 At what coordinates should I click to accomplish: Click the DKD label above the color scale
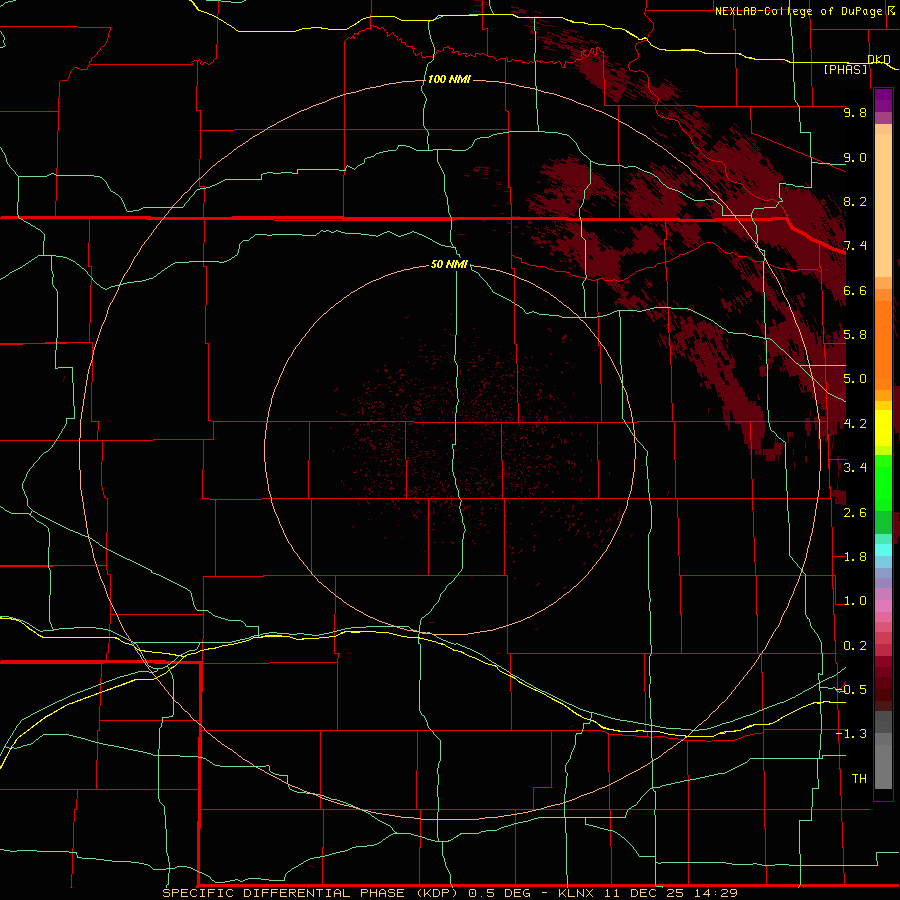(x=879, y=59)
